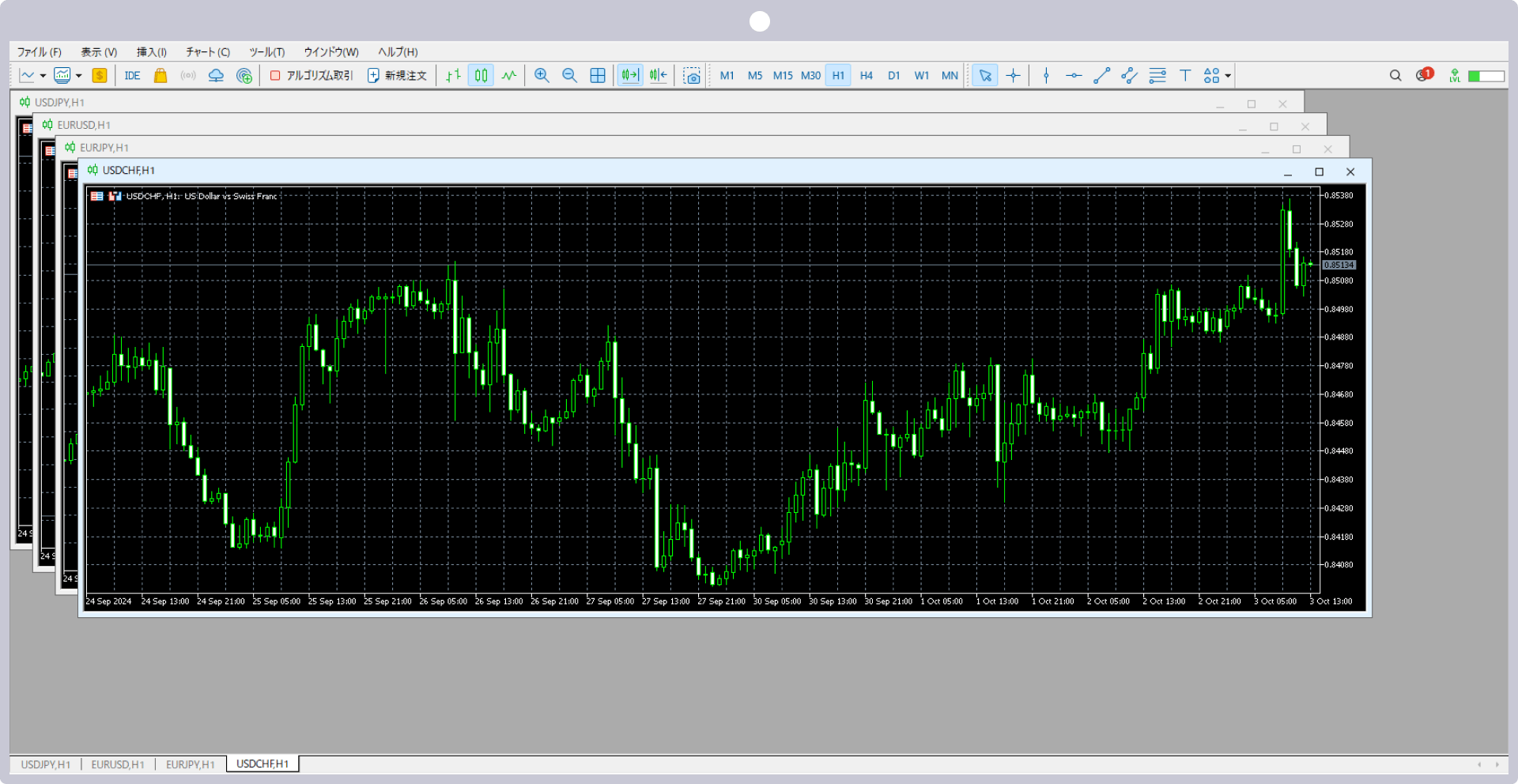
Task: Toggle アルゴリズム取引 algo trading on
Action: (312, 76)
